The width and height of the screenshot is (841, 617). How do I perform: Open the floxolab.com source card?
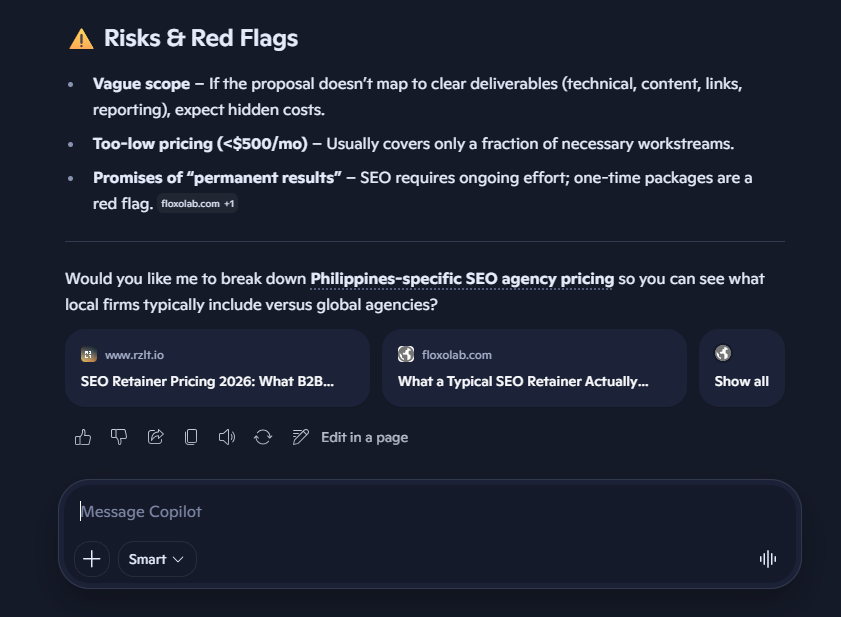pos(534,368)
